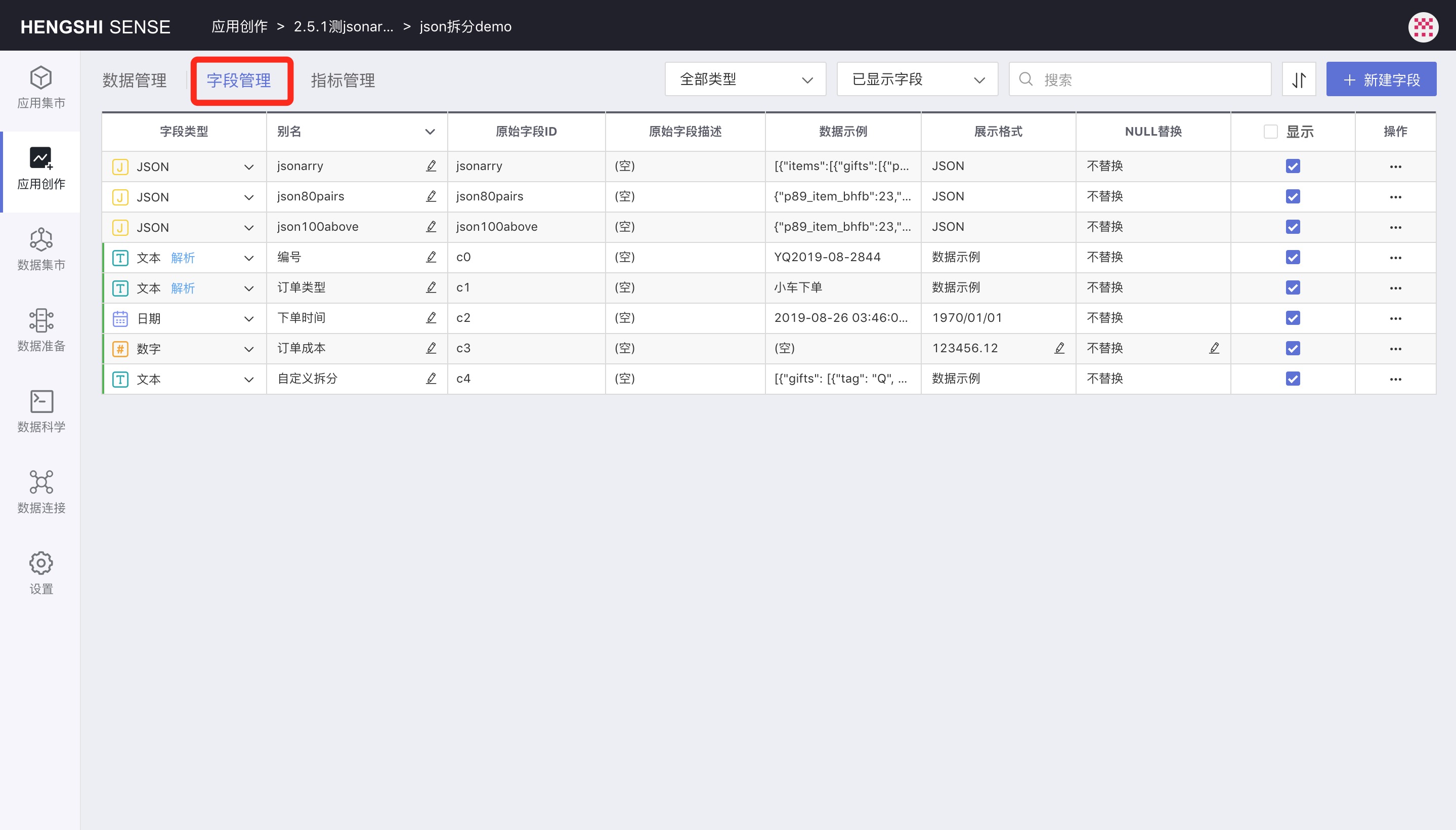Open more actions for 下单时间 row

(1396, 318)
